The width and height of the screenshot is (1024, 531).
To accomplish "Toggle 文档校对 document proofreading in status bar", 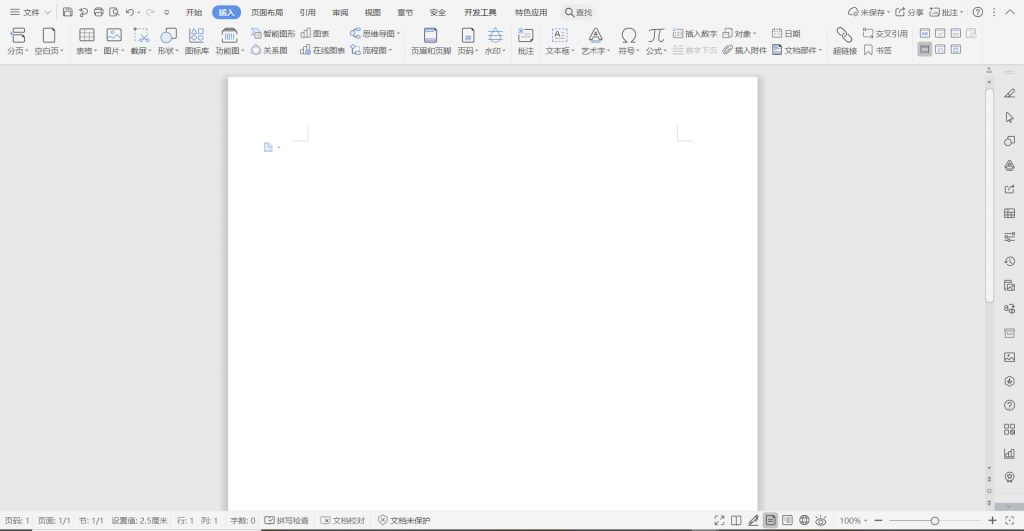I will point(343,521).
